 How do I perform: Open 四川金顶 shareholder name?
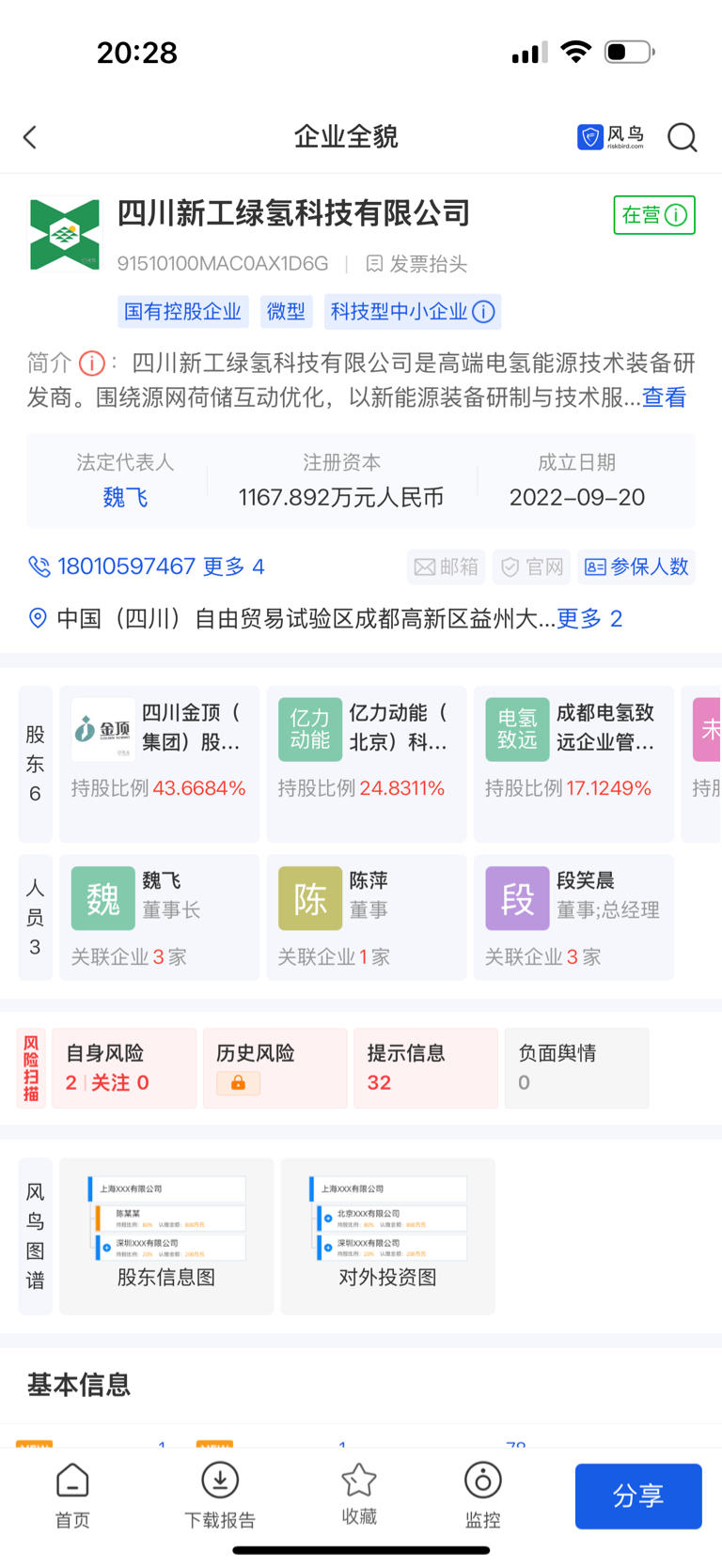tap(192, 727)
